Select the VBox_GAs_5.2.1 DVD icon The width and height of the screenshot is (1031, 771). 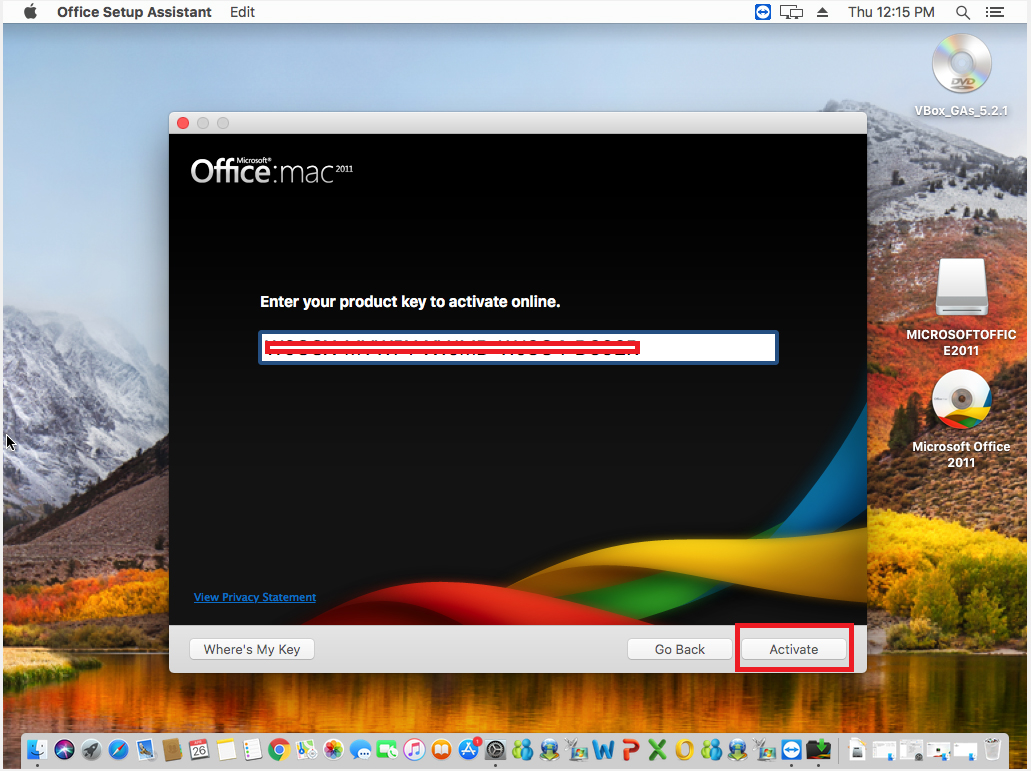(961, 64)
